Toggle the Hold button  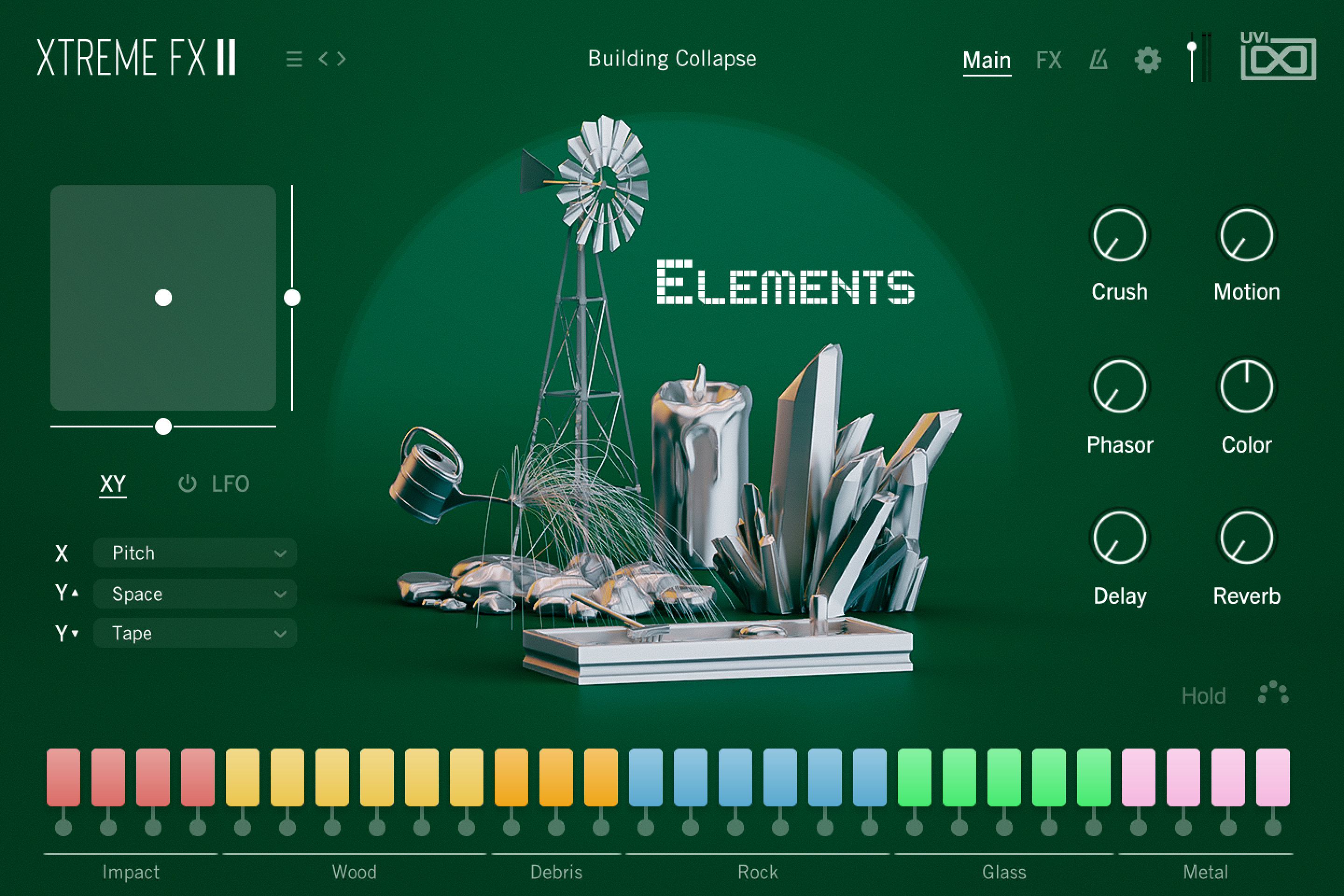point(1204,695)
